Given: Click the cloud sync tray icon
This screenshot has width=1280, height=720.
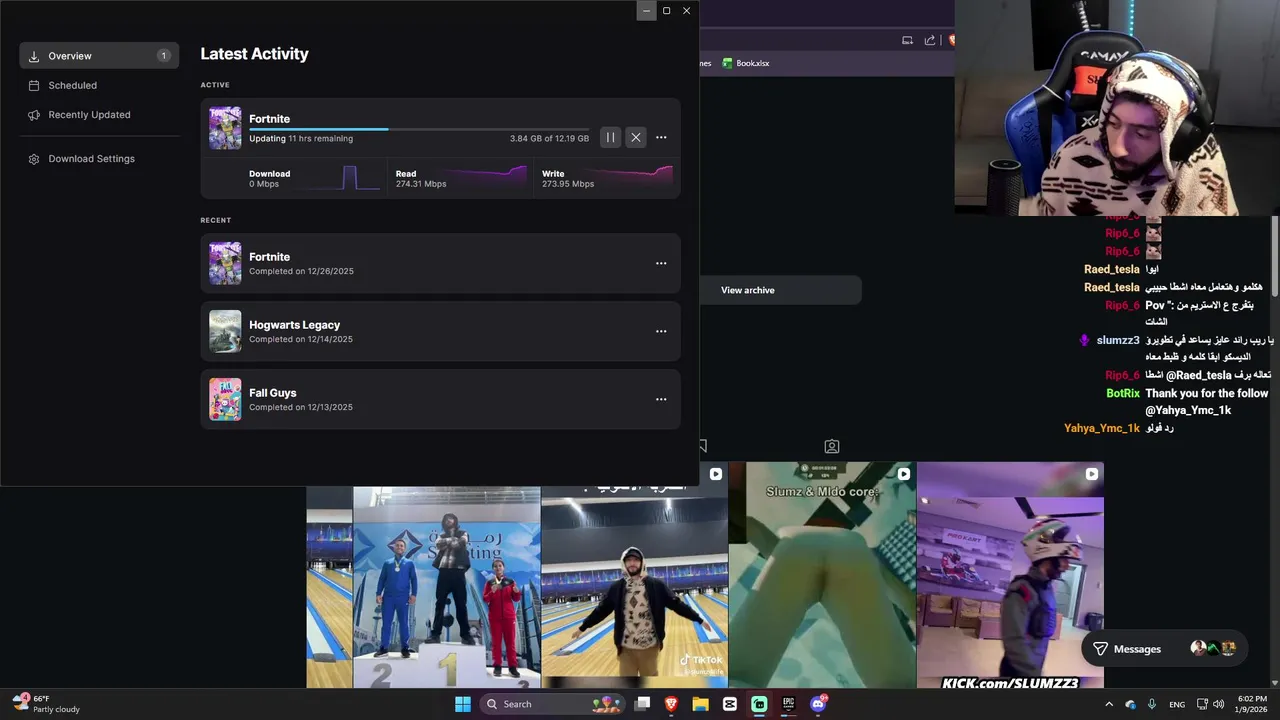Looking at the screenshot, I should [x=1131, y=704].
